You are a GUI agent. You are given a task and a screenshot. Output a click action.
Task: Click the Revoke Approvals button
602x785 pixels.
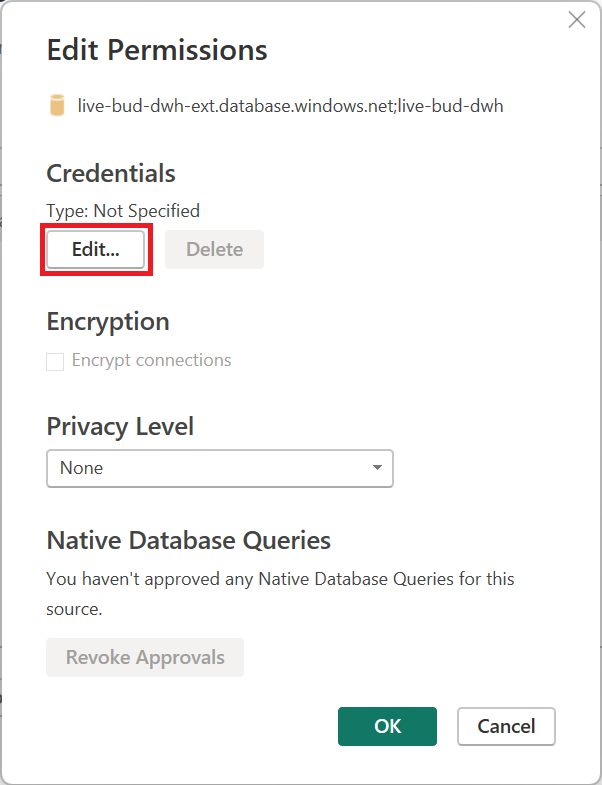pyautogui.click(x=145, y=657)
